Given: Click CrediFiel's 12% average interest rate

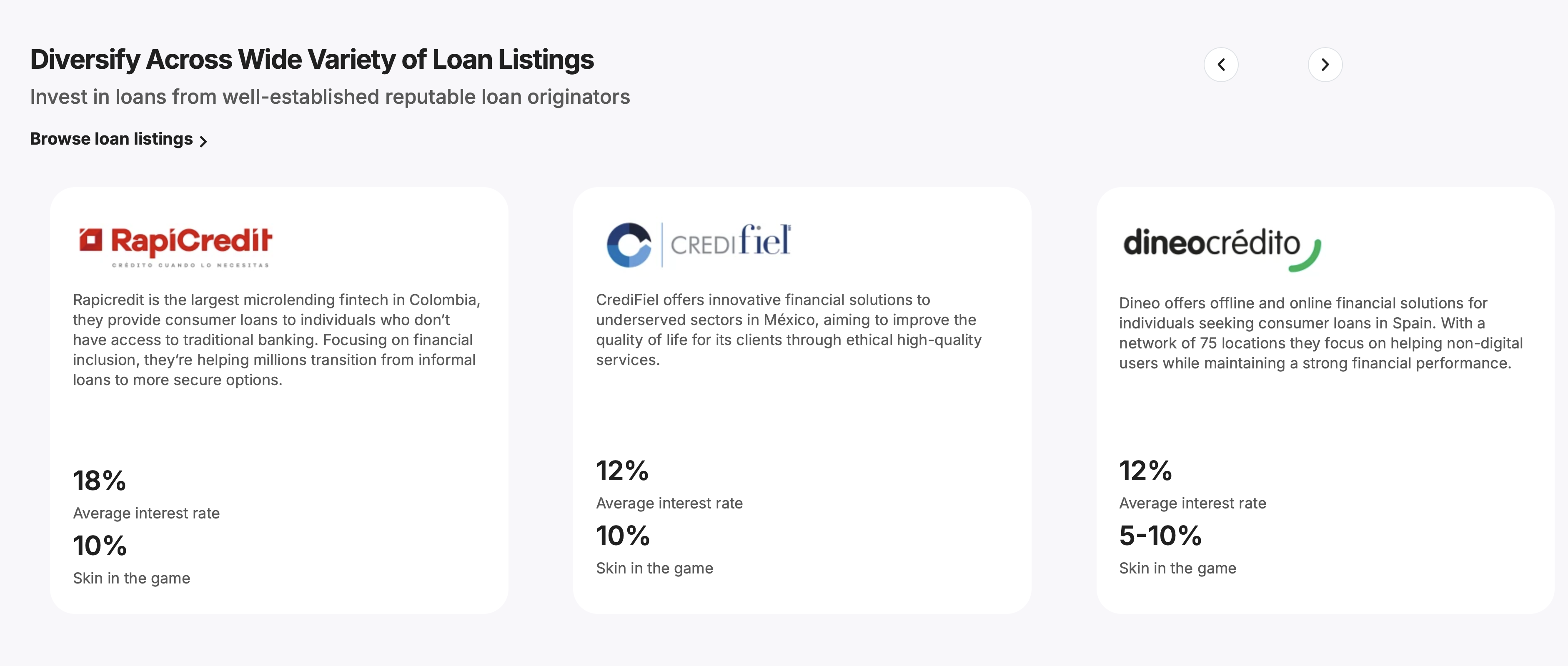Looking at the screenshot, I should 622,471.
